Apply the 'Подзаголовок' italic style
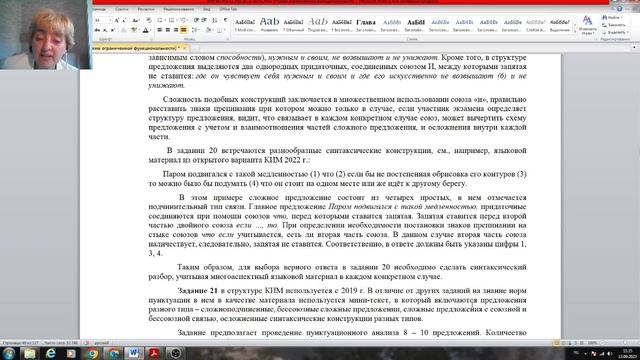This screenshot has height=360, width=640. (318, 25)
